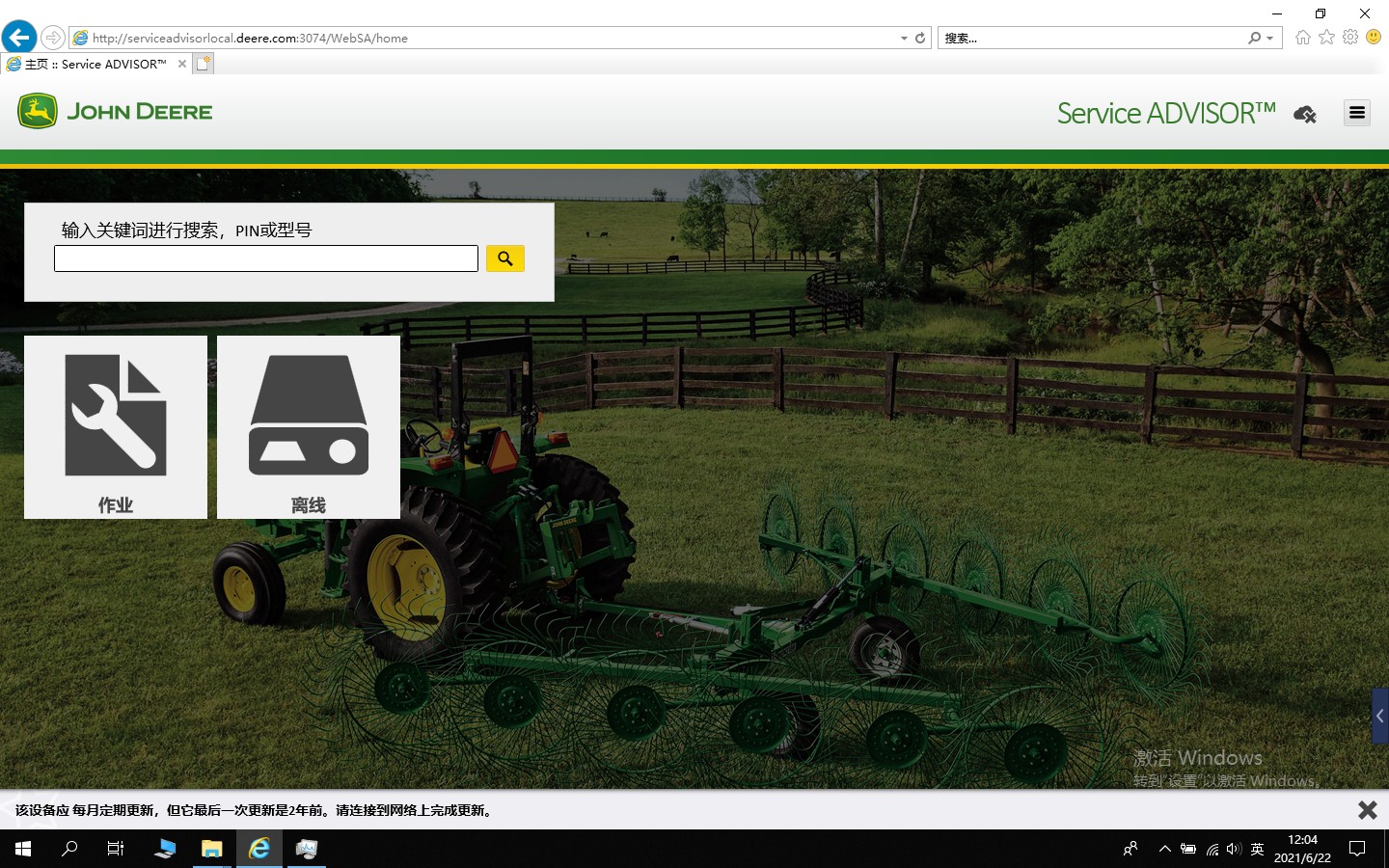Click the Service ADVISOR title text
This screenshot has width=1389, height=868.
pos(1166,114)
